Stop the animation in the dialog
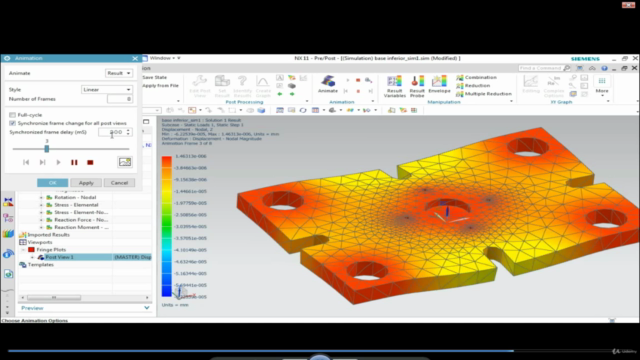 point(90,162)
